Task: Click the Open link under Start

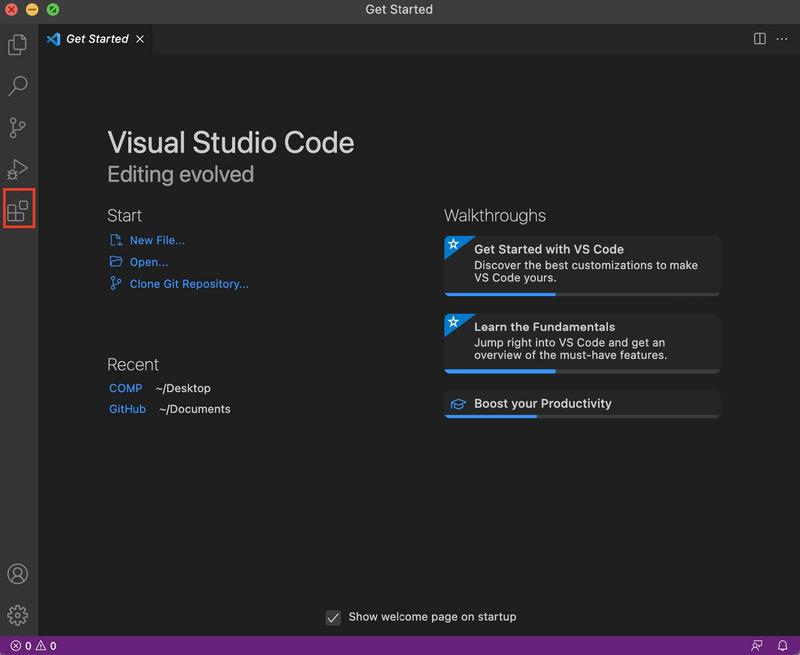Action: click(x=148, y=262)
